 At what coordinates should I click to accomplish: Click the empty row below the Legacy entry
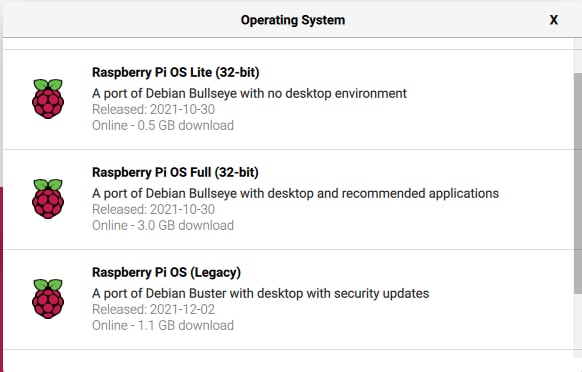[288, 361]
